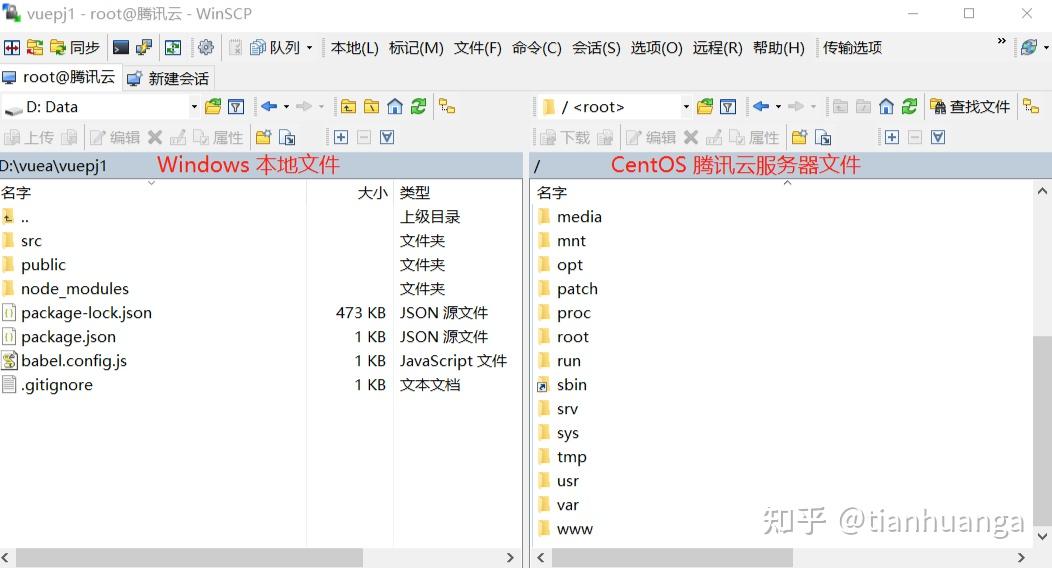
Task: Show hidden toolbar items via » chevron
Action: (1001, 42)
